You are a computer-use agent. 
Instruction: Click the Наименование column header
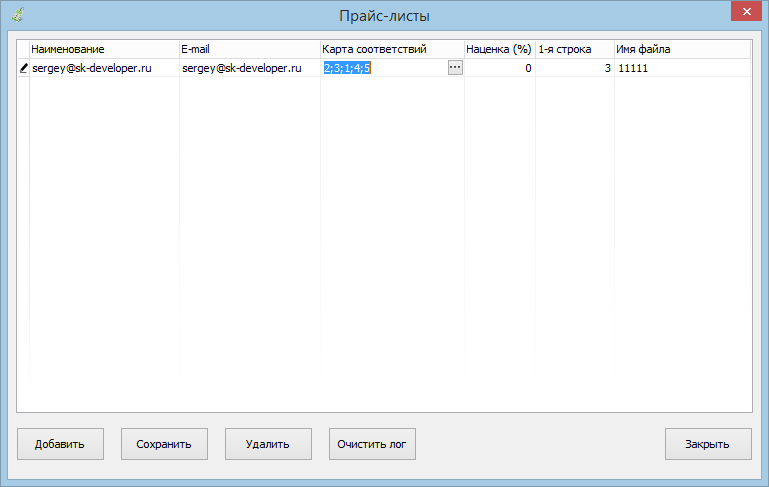tap(104, 49)
